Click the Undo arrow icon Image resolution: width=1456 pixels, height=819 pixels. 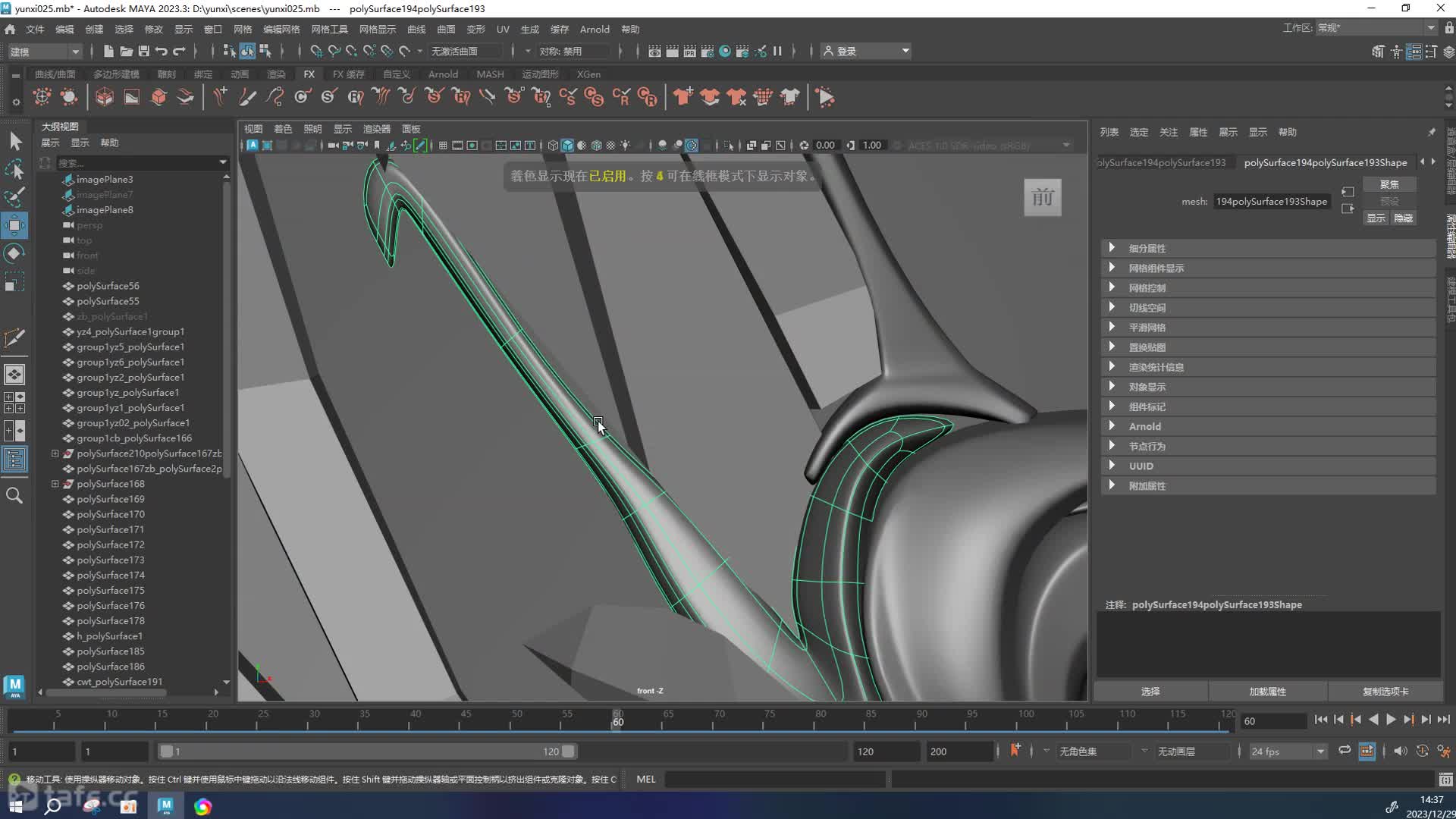click(162, 52)
